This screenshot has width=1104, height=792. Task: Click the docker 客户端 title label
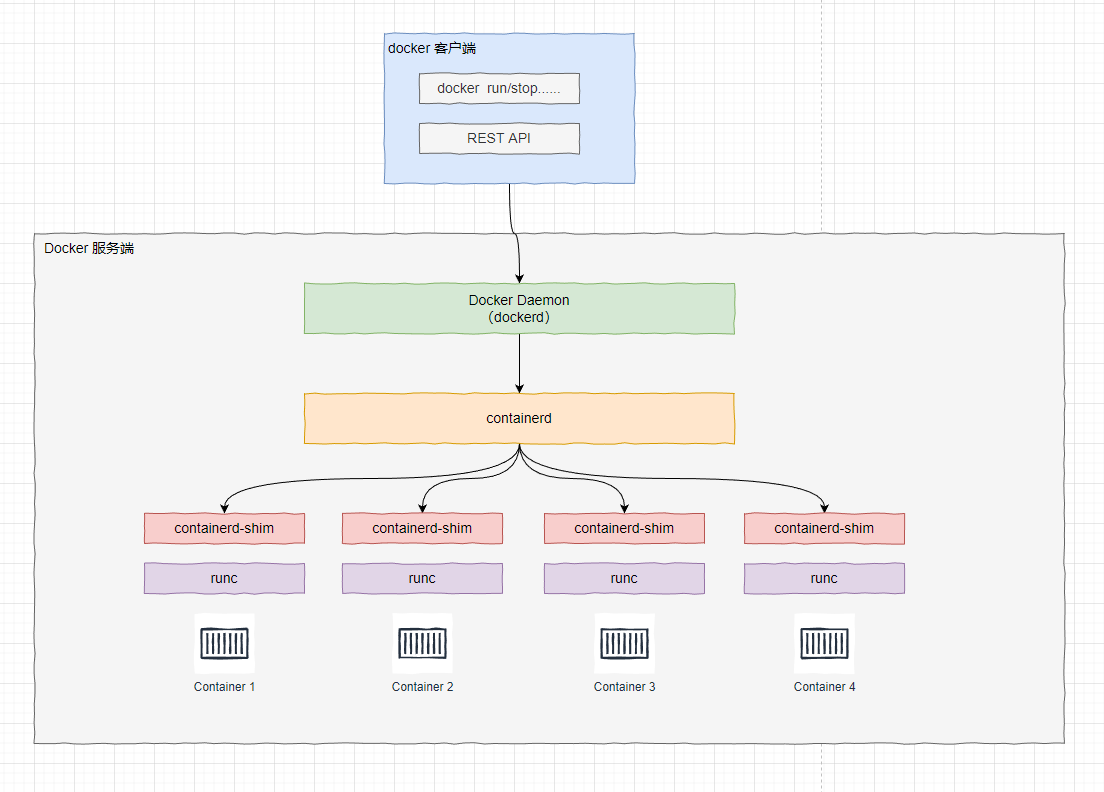tap(431, 47)
